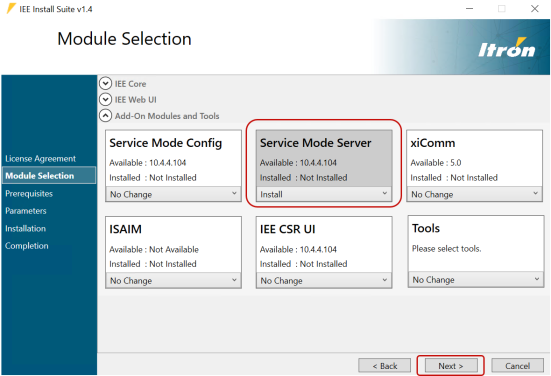The width and height of the screenshot is (551, 376).
Task: Select Installation step in sidebar
Action: coord(25,228)
